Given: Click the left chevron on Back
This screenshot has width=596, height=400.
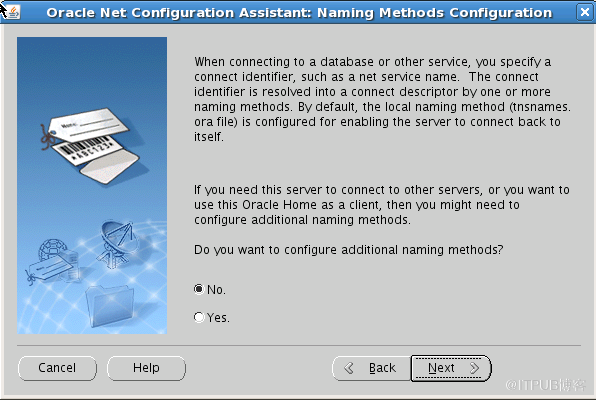Looking at the screenshot, I should pyautogui.click(x=349, y=368).
